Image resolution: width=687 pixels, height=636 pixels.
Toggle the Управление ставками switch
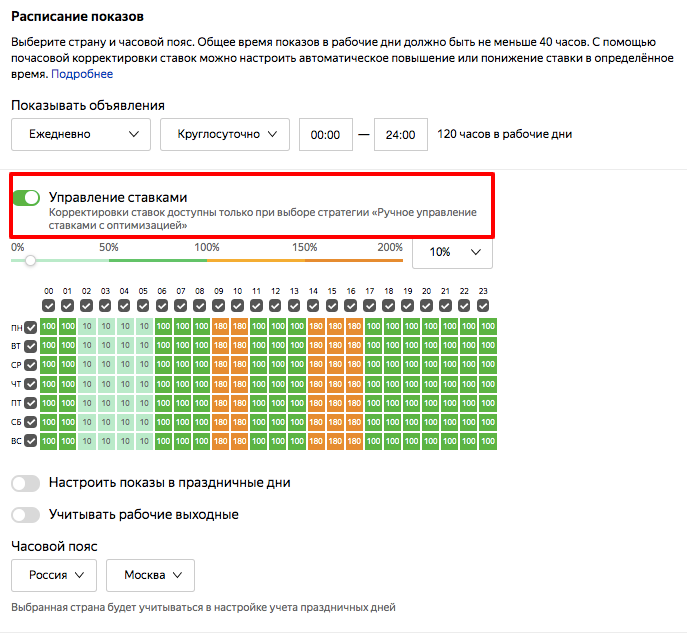26,198
